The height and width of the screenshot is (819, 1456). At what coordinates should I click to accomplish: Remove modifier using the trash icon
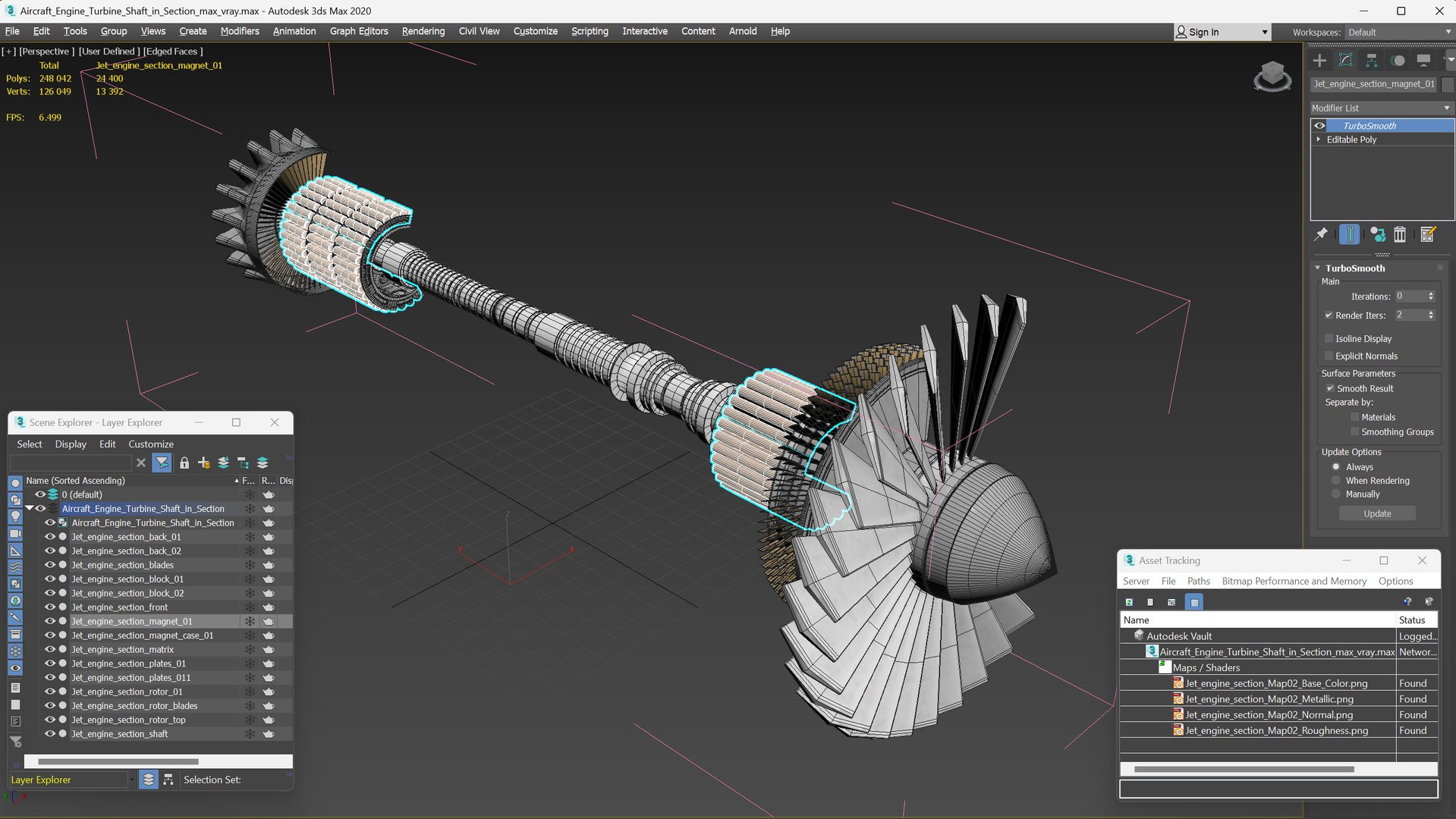point(1400,234)
